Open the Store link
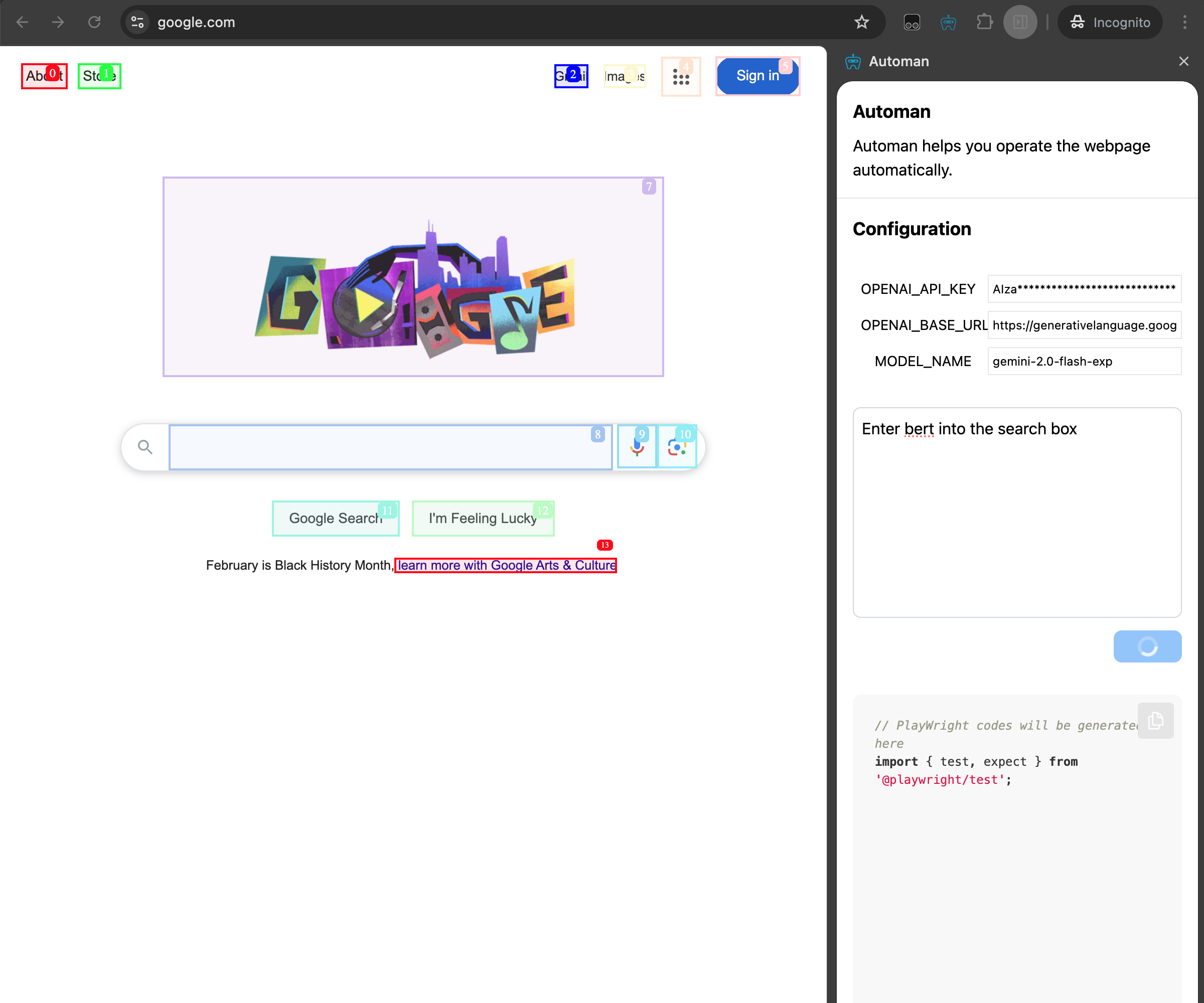The width and height of the screenshot is (1204, 1003). (99, 76)
